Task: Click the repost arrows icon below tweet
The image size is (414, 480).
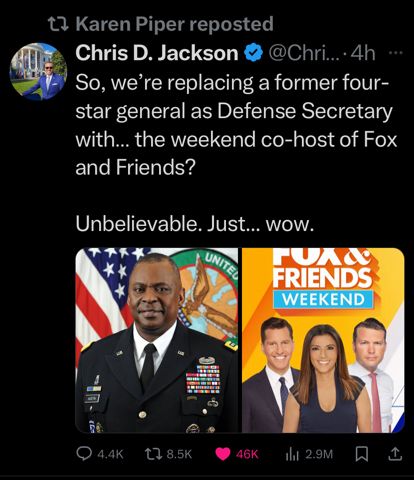Action: [x=153, y=453]
